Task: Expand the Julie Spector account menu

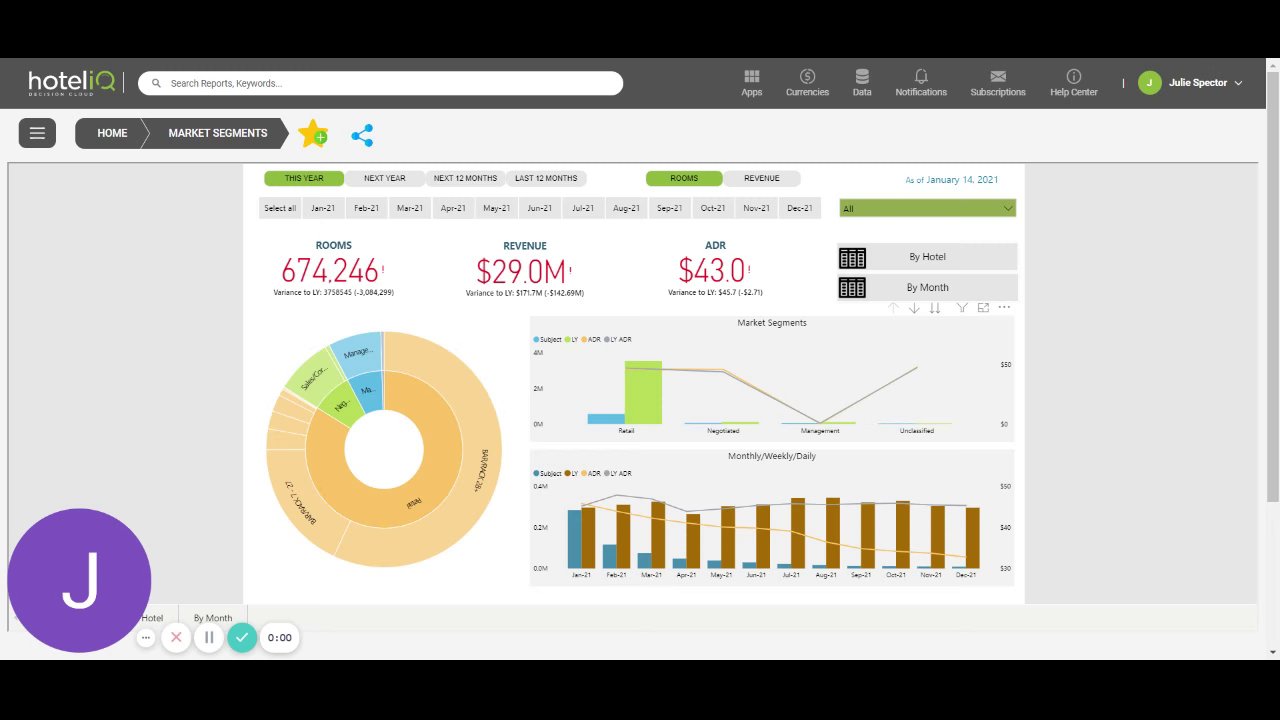Action: tap(1239, 83)
